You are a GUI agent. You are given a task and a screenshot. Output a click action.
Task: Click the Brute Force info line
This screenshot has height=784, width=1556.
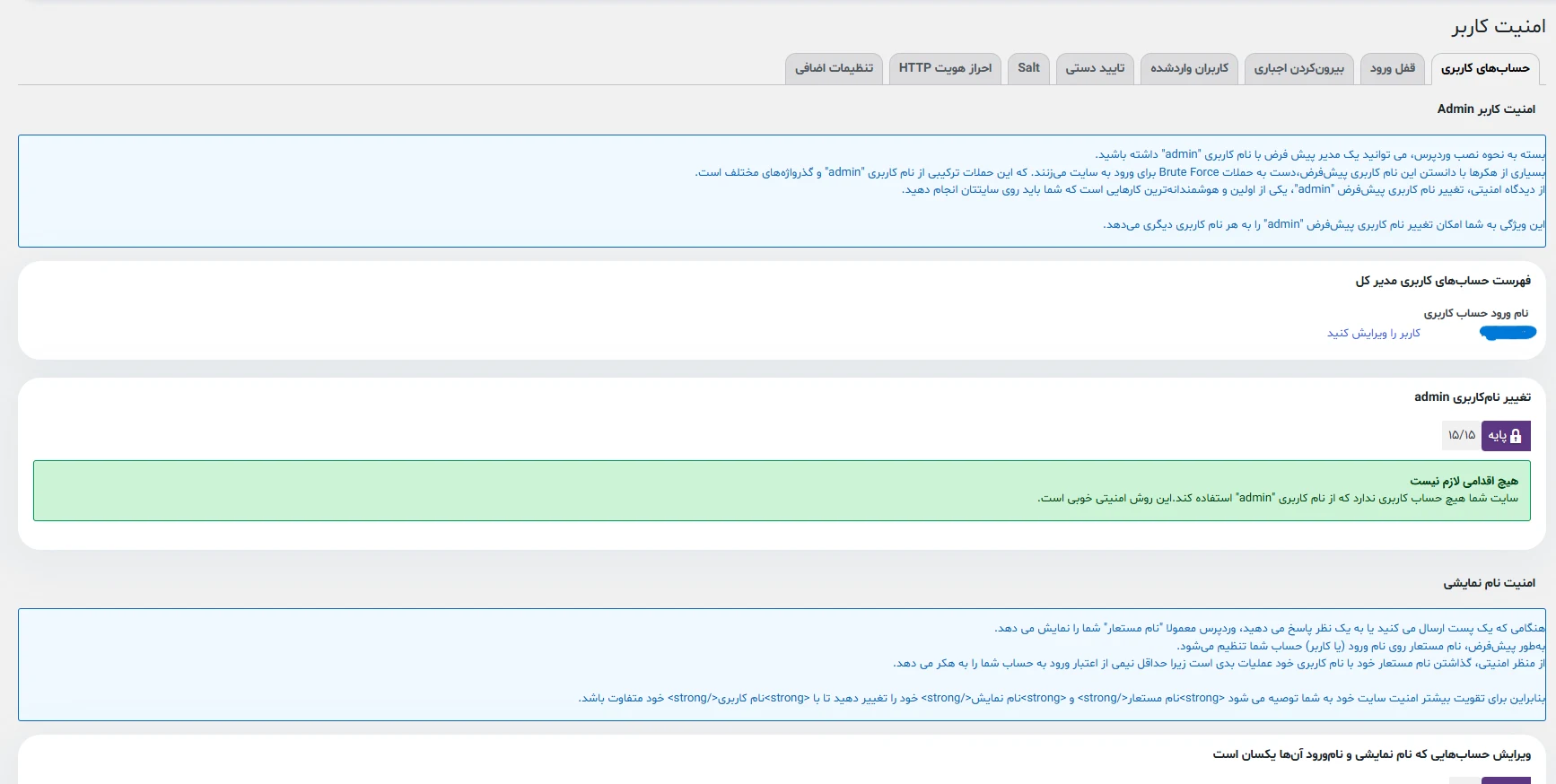click(x=1120, y=172)
